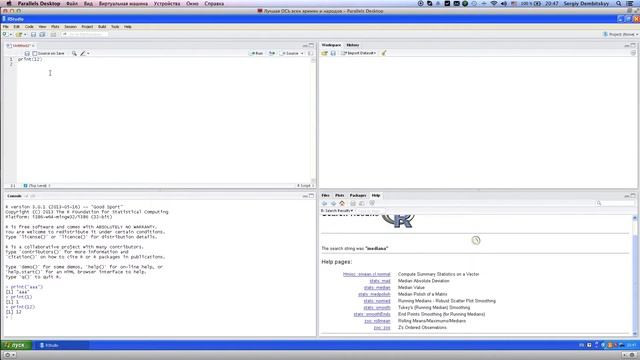Click the Save Workspace disk icon
The image size is (640, 360).
pyautogui.click(x=333, y=53)
